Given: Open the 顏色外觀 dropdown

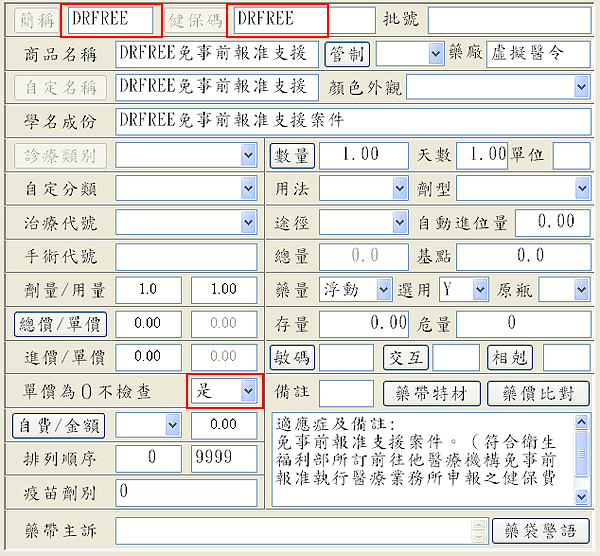Looking at the screenshot, I should coord(582,88).
